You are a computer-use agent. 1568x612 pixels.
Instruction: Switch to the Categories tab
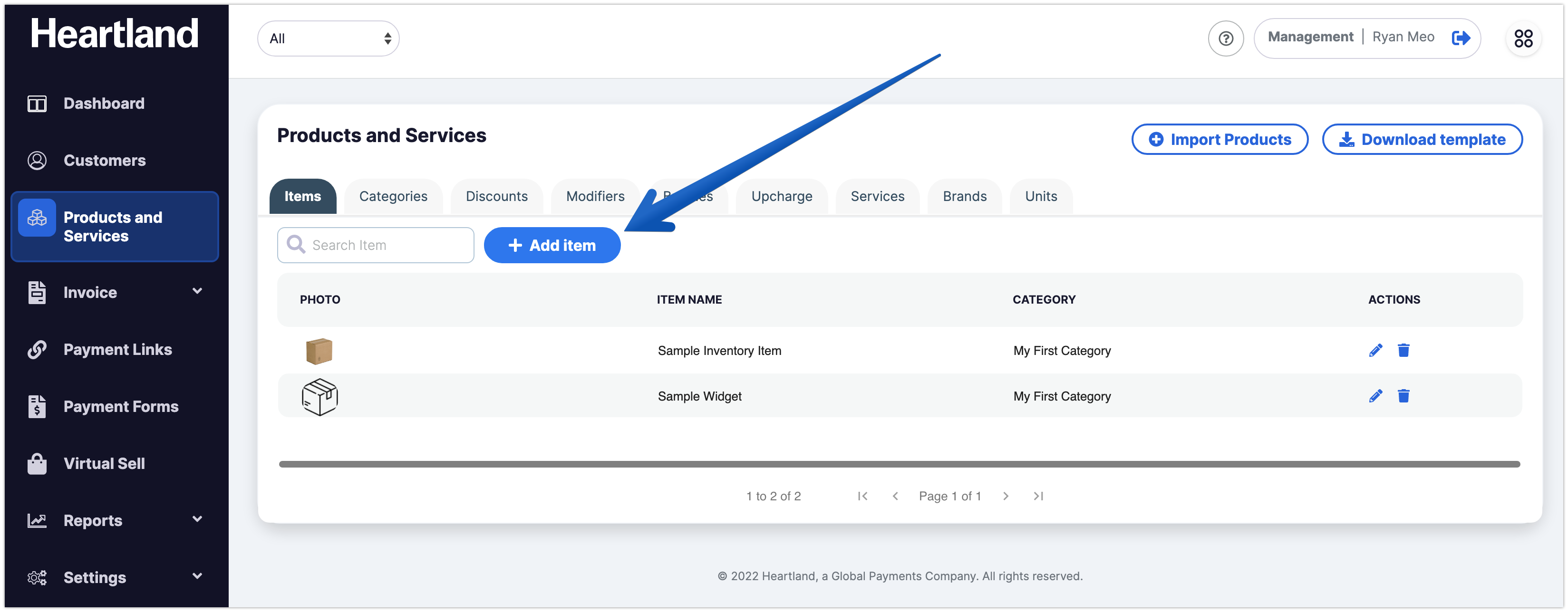tap(393, 197)
